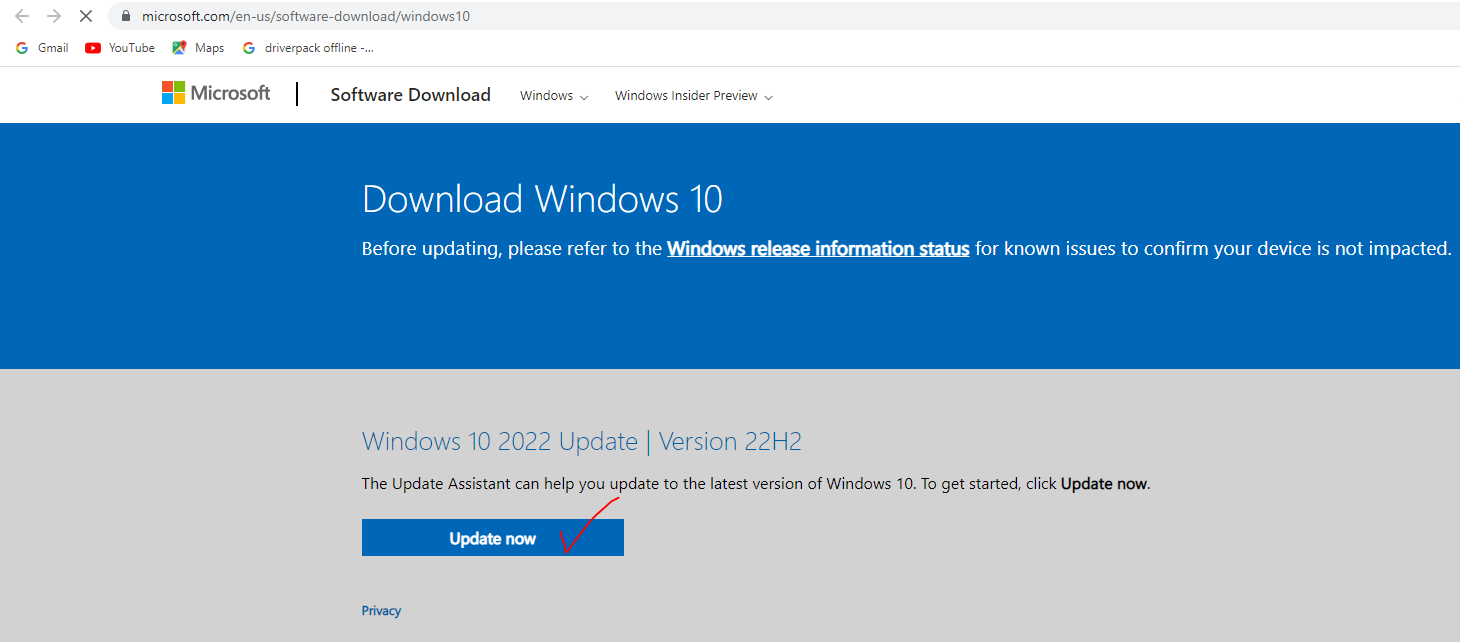Viewport: 1460px width, 642px height.
Task: Stop page loading with X icon
Action: [x=86, y=16]
